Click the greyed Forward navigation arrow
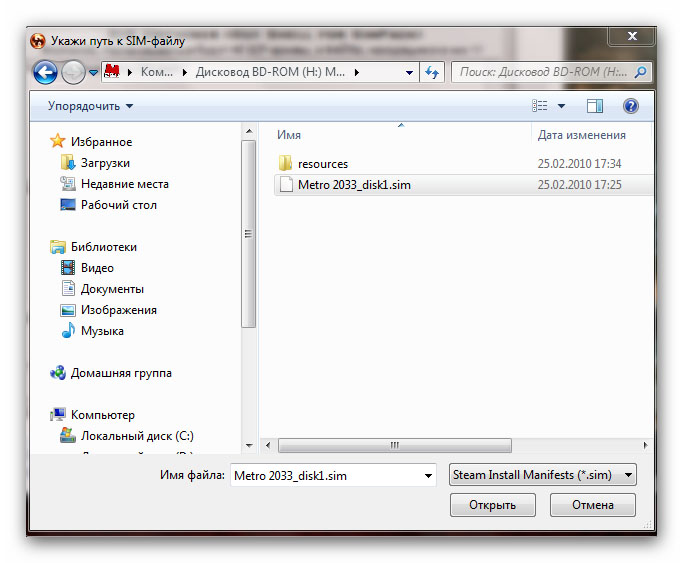Image resolution: width=683 pixels, height=563 pixels. coord(73,72)
